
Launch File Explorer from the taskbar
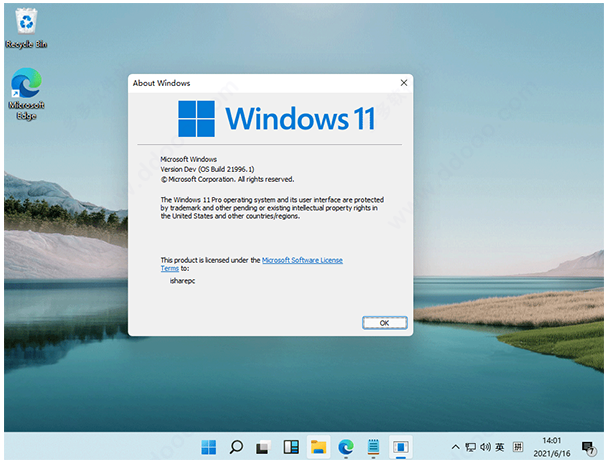click(x=319, y=447)
